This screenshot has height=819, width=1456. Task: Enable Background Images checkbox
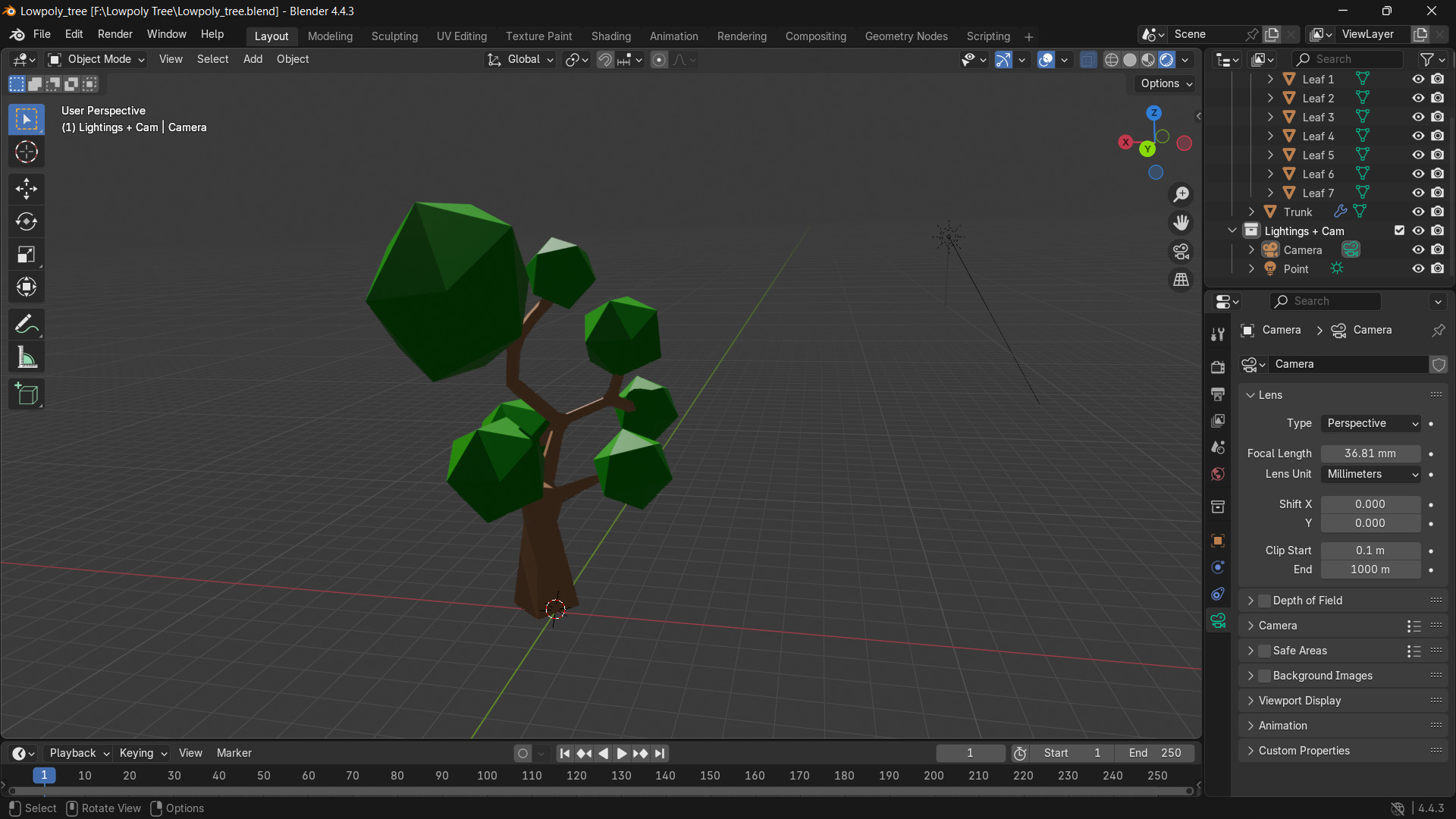click(1264, 676)
